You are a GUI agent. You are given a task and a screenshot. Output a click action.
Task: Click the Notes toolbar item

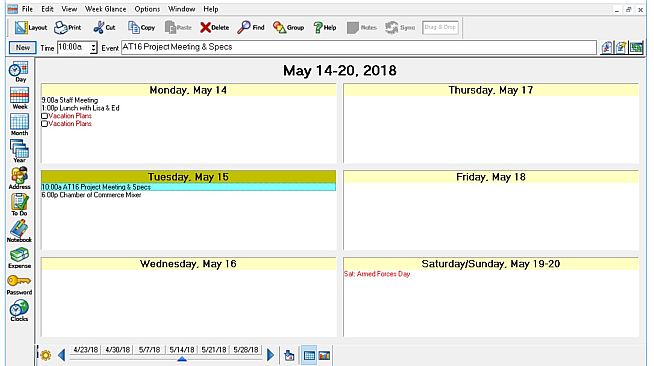362,28
